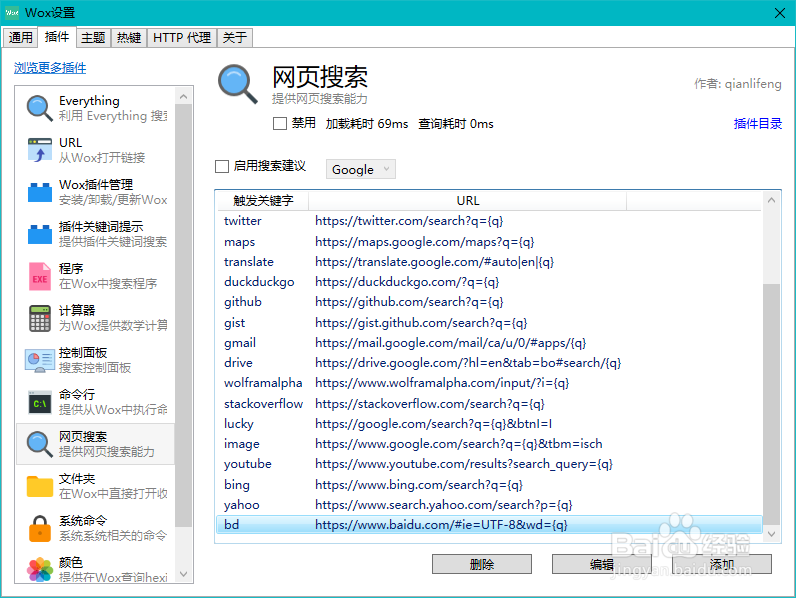Click the URL table scroll down arrow
796x598 pixels.
(x=771, y=534)
